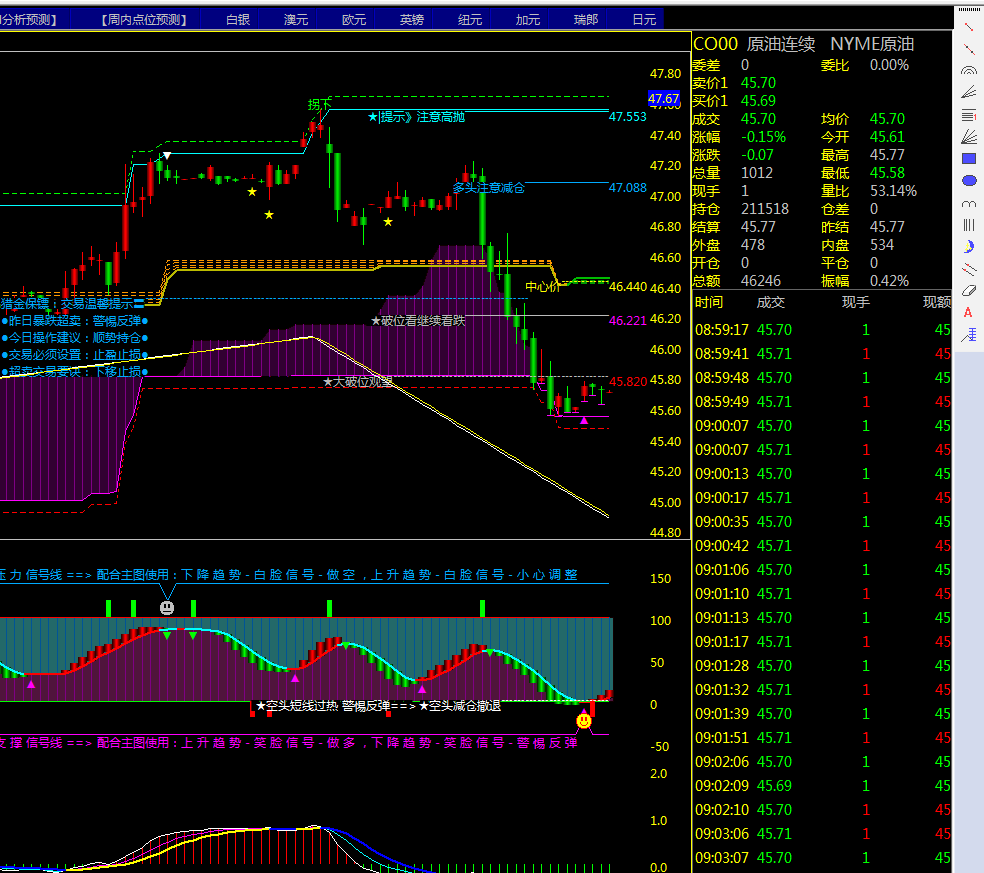Select the concentric arcs drawing tool
Image resolution: width=984 pixels, height=873 pixels.
(x=969, y=70)
